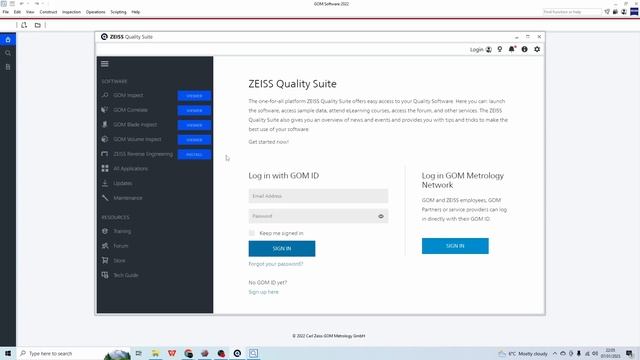
Task: Open the Training resource
Action: 122,231
